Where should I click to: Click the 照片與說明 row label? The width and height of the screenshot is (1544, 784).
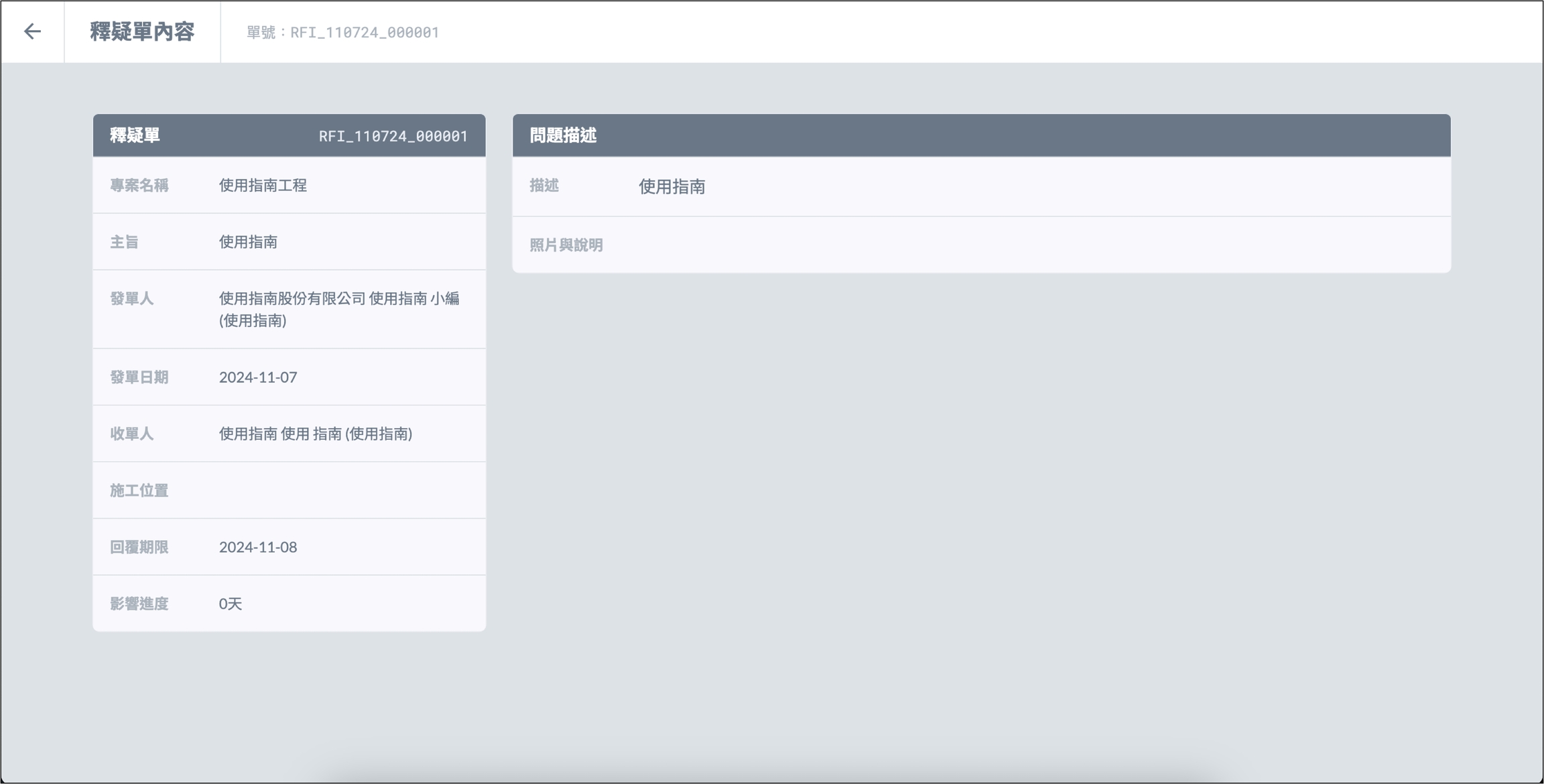566,245
